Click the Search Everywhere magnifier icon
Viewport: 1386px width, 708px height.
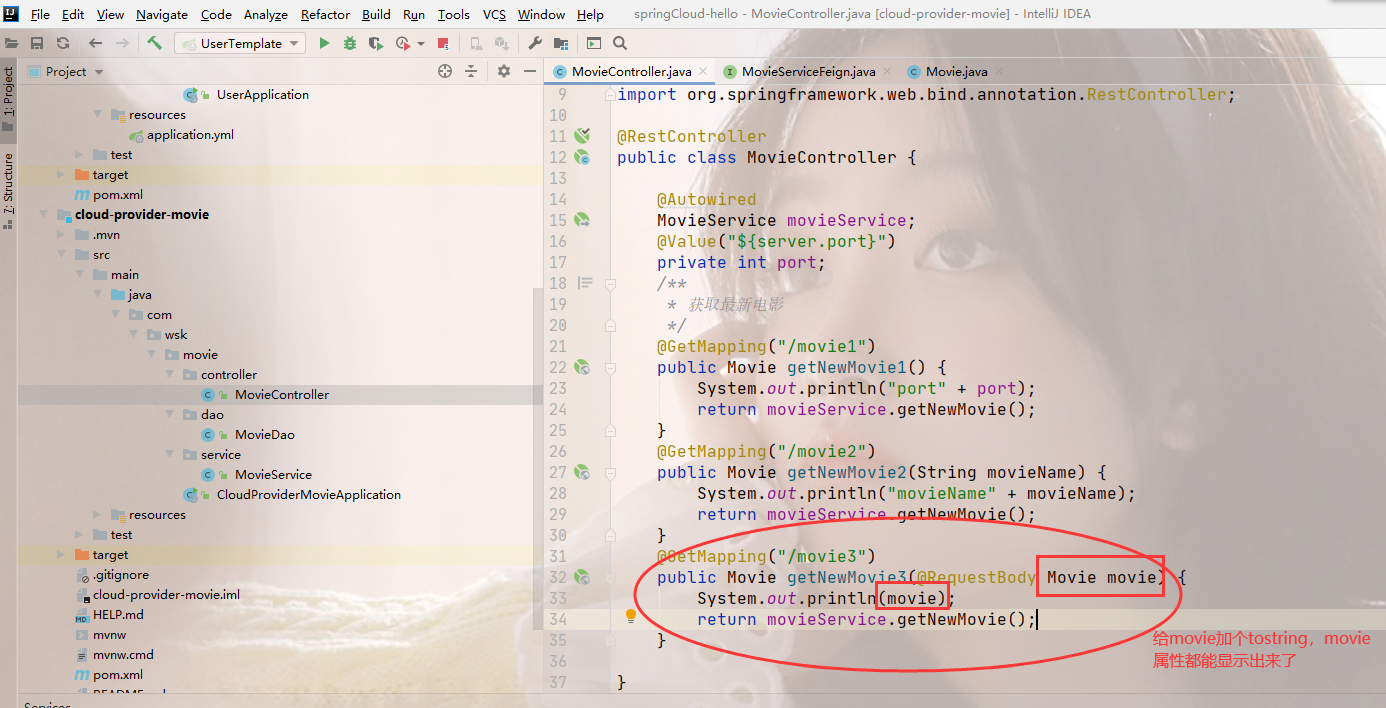click(620, 43)
